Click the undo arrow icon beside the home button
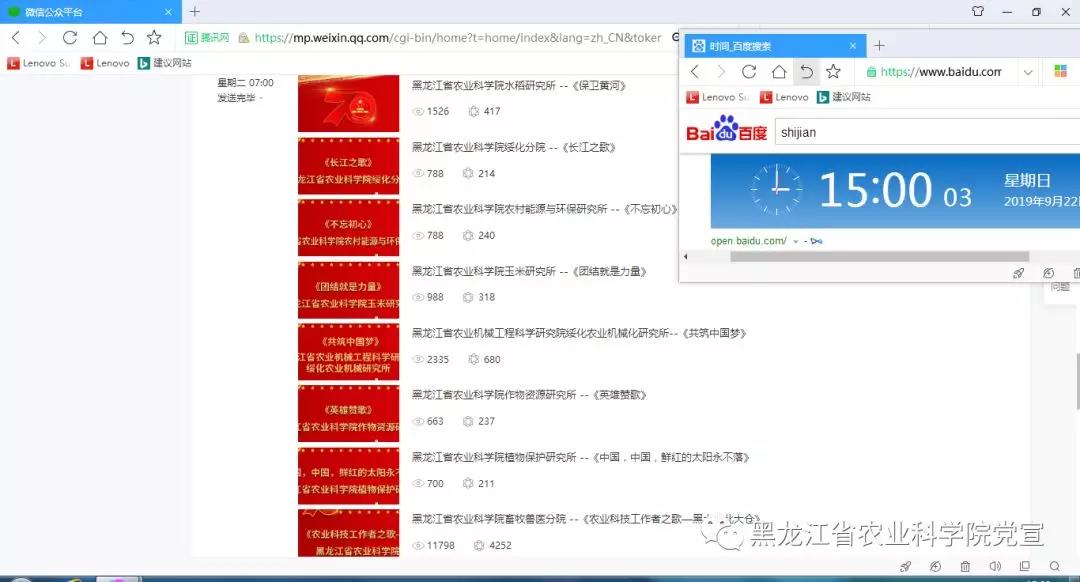Screen dimensions: 1080x582 (x=127, y=37)
